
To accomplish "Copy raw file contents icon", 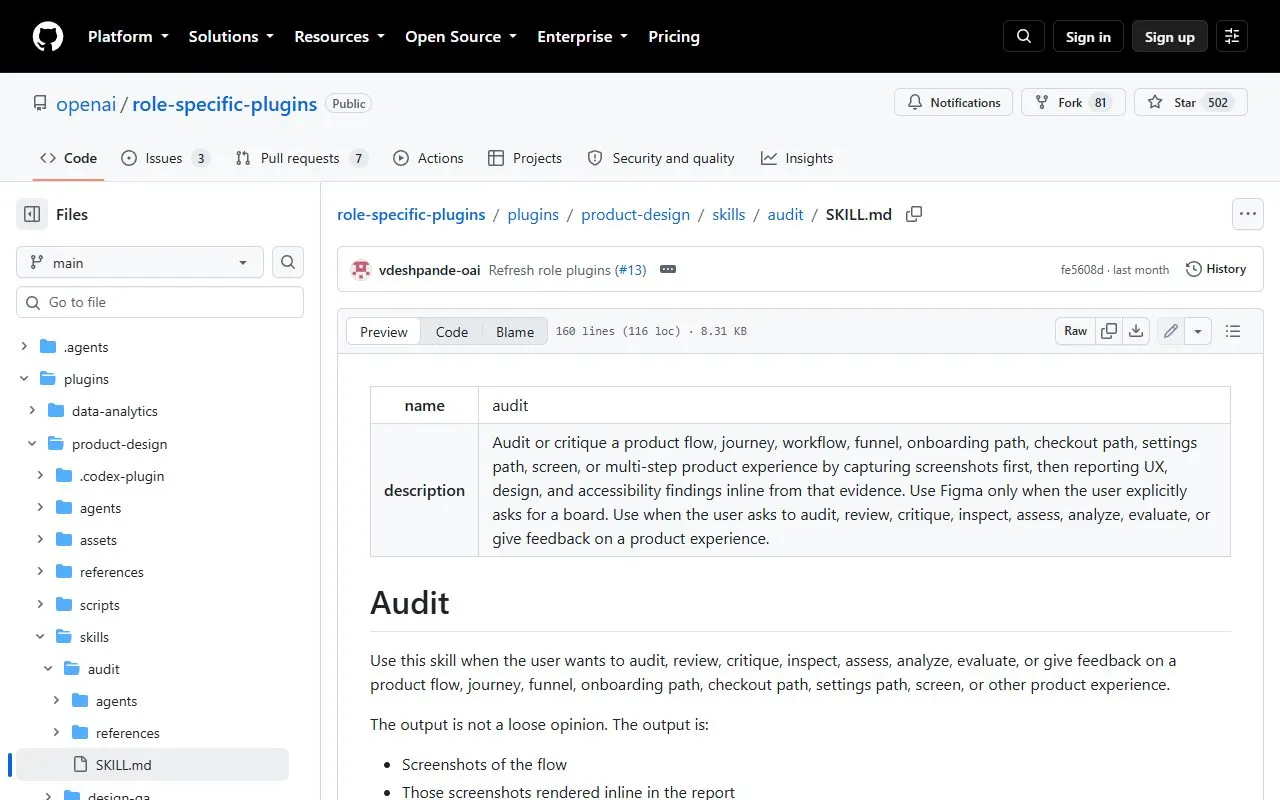I will (x=1109, y=331).
